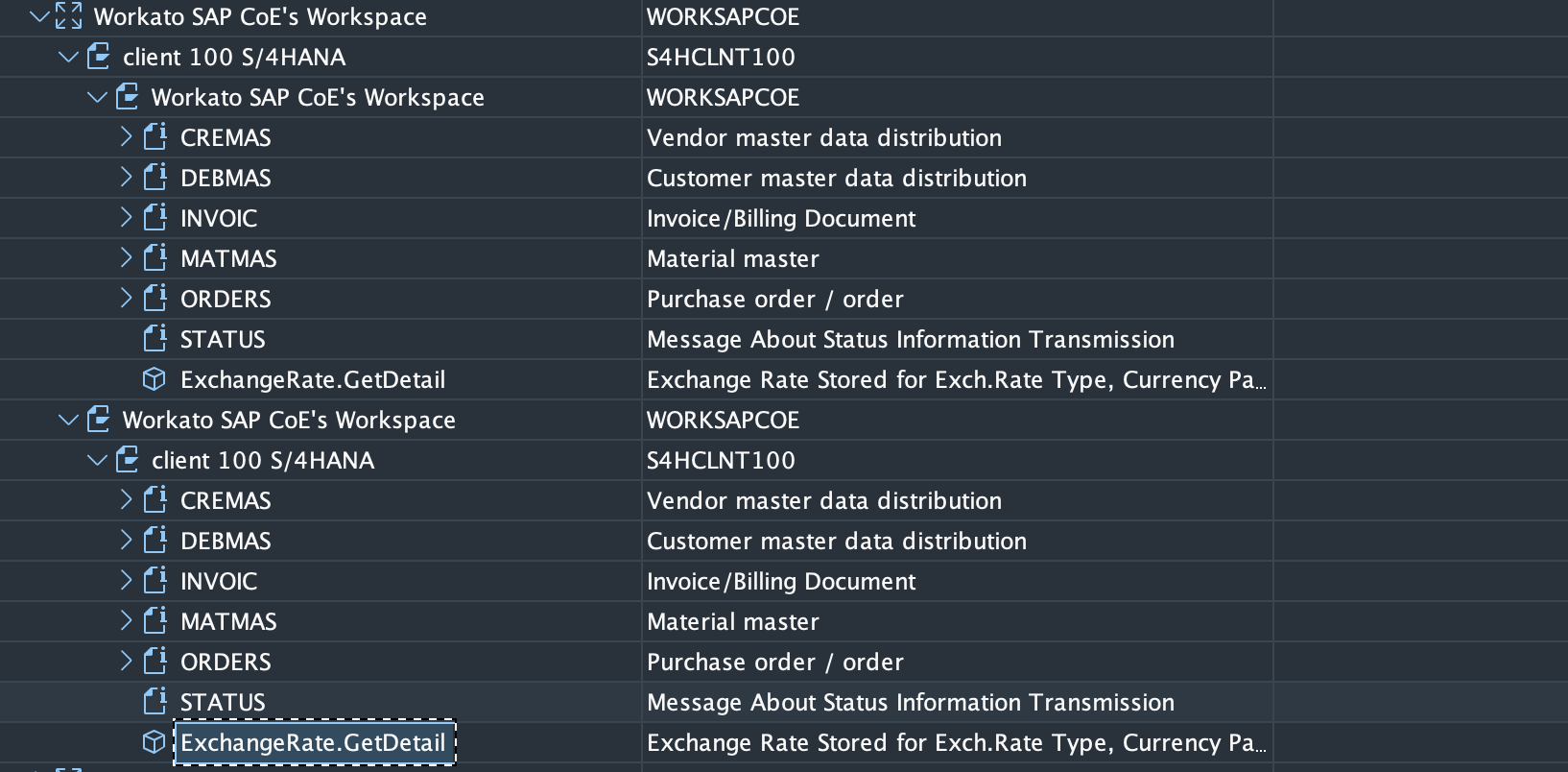Collapse client 100 S/4HANA directly under the root
This screenshot has height=772, width=1568.
tap(68, 57)
